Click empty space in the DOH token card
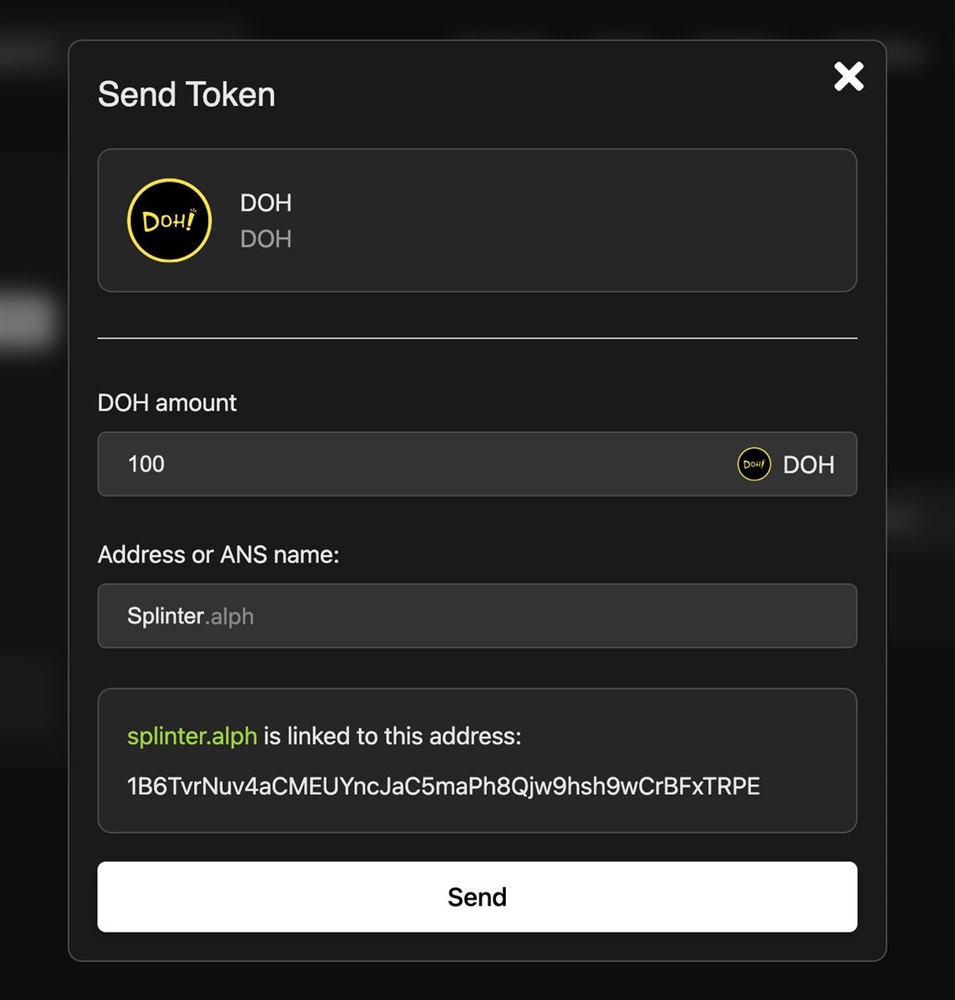This screenshot has height=1000, width=955. point(580,221)
